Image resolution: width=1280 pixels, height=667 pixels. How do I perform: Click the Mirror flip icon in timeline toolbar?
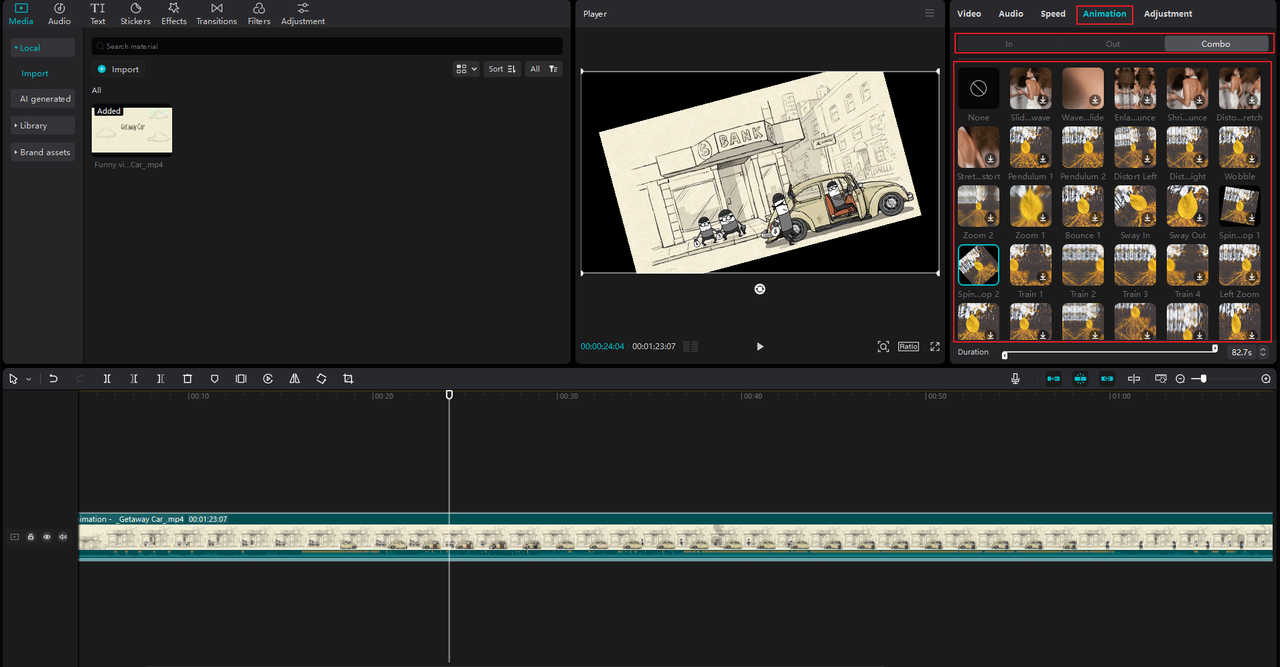point(294,379)
